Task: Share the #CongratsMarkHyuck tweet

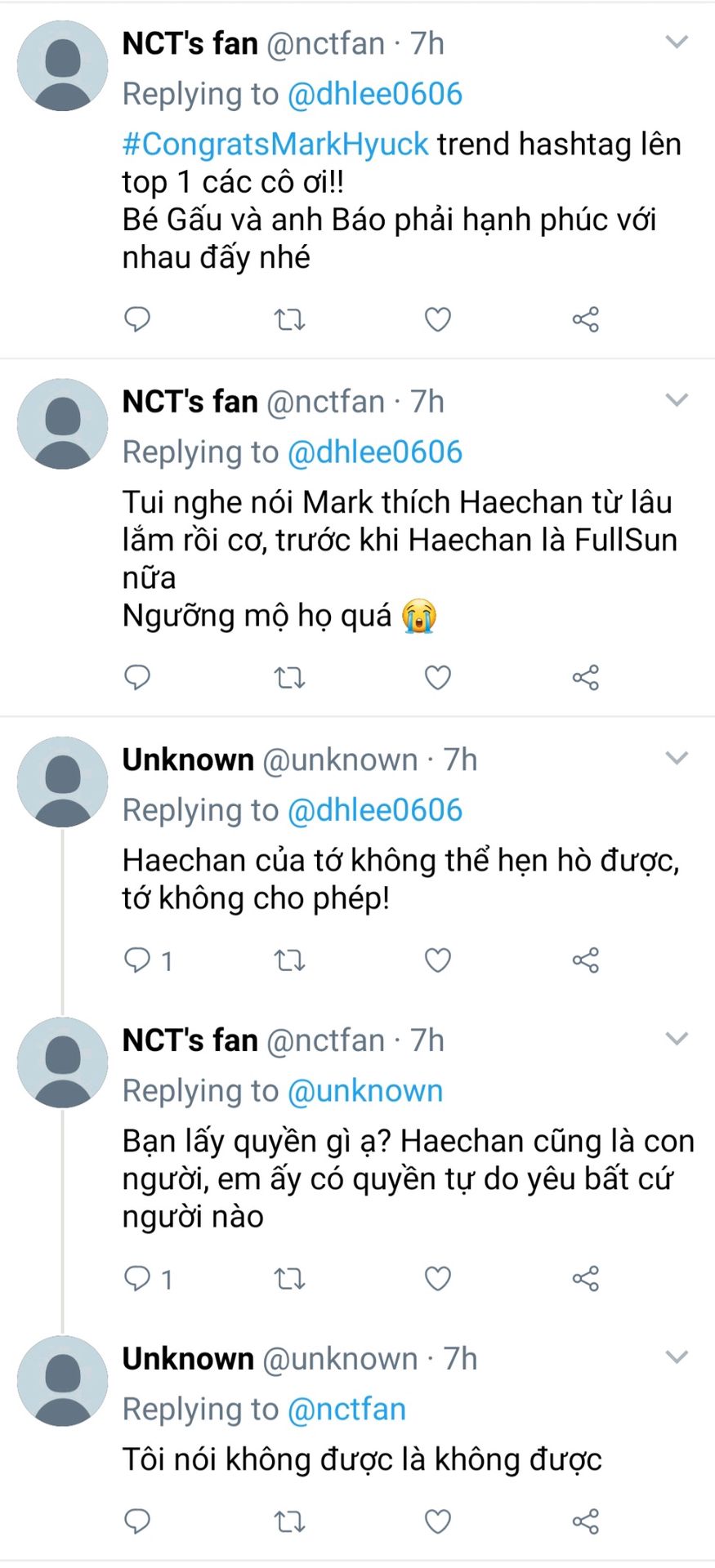Action: click(585, 319)
